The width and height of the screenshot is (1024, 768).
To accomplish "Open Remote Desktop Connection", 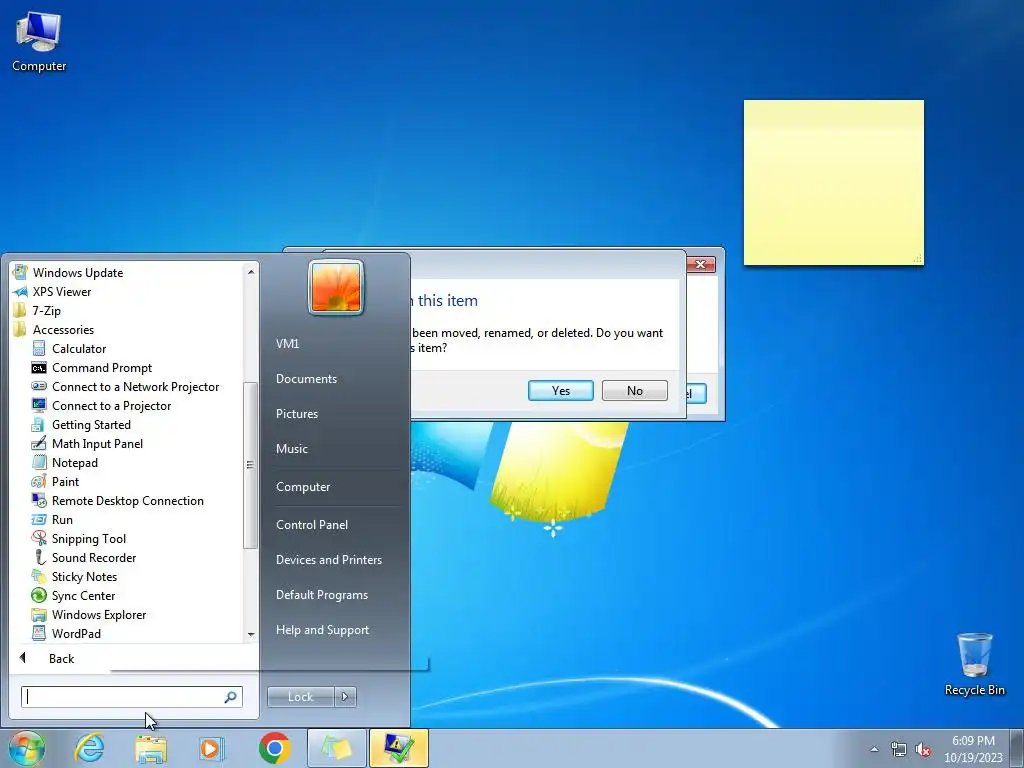I will pos(127,500).
